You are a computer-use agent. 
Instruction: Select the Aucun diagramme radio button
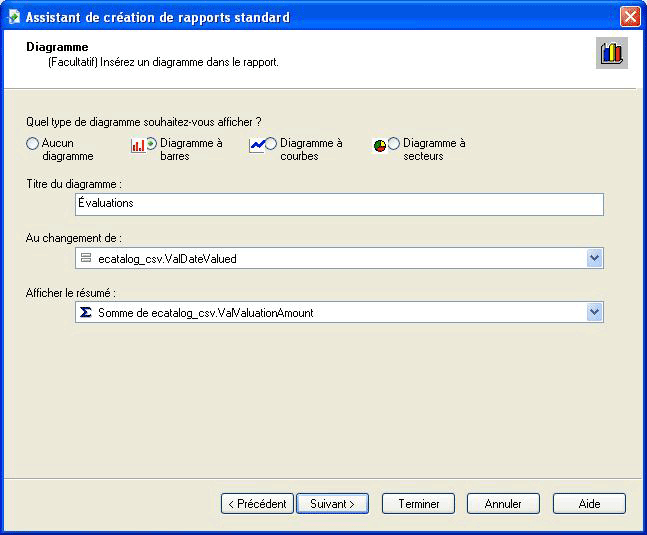33,144
